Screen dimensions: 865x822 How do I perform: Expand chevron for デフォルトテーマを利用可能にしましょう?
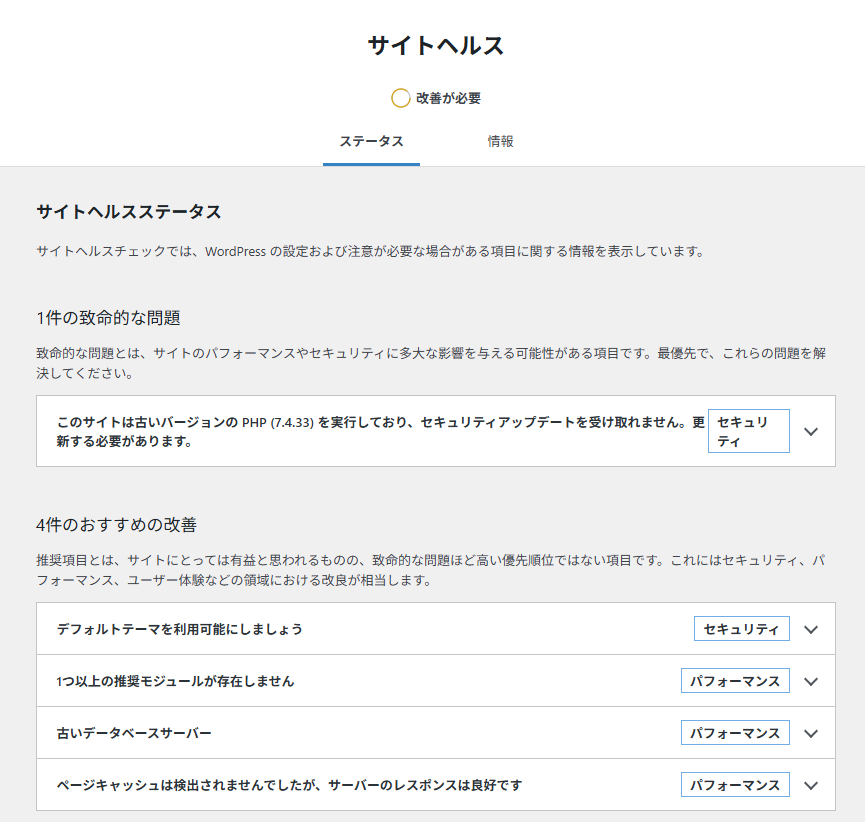coord(811,629)
